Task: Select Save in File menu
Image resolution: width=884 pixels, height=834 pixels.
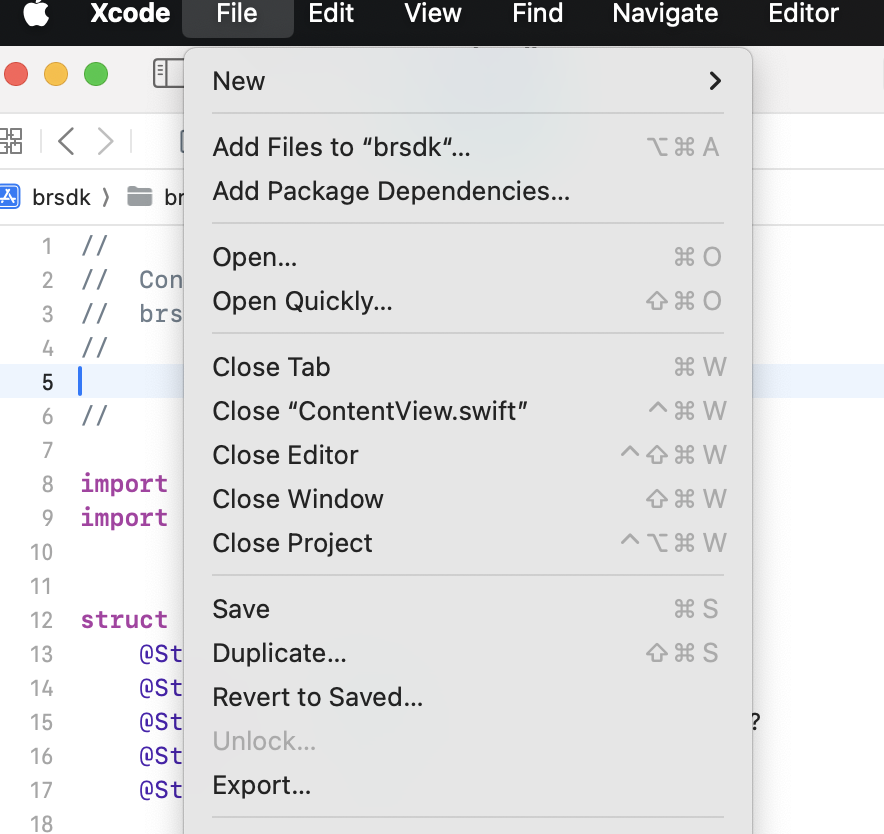Action: click(x=468, y=609)
